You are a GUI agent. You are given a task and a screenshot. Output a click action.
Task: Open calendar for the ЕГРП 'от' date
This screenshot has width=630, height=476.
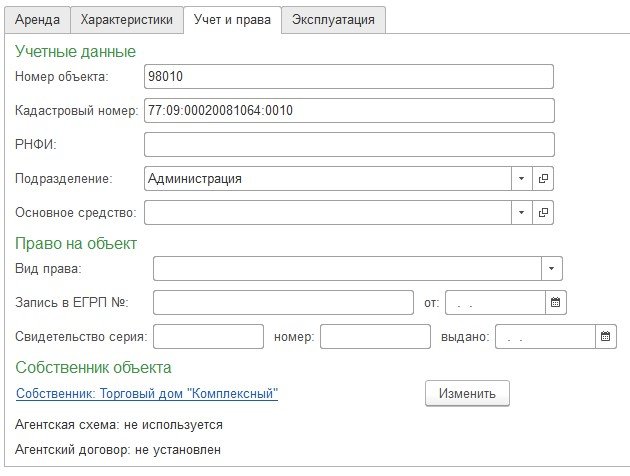tap(556, 302)
